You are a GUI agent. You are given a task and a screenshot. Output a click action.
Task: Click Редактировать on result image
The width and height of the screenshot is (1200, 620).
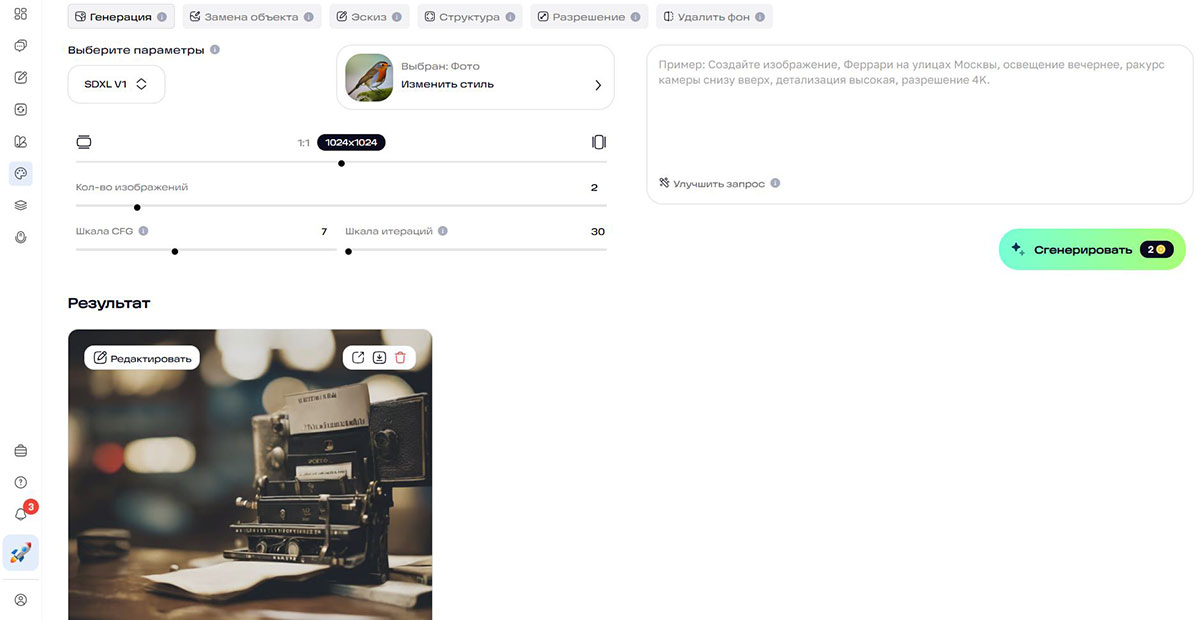pyautogui.click(x=142, y=357)
